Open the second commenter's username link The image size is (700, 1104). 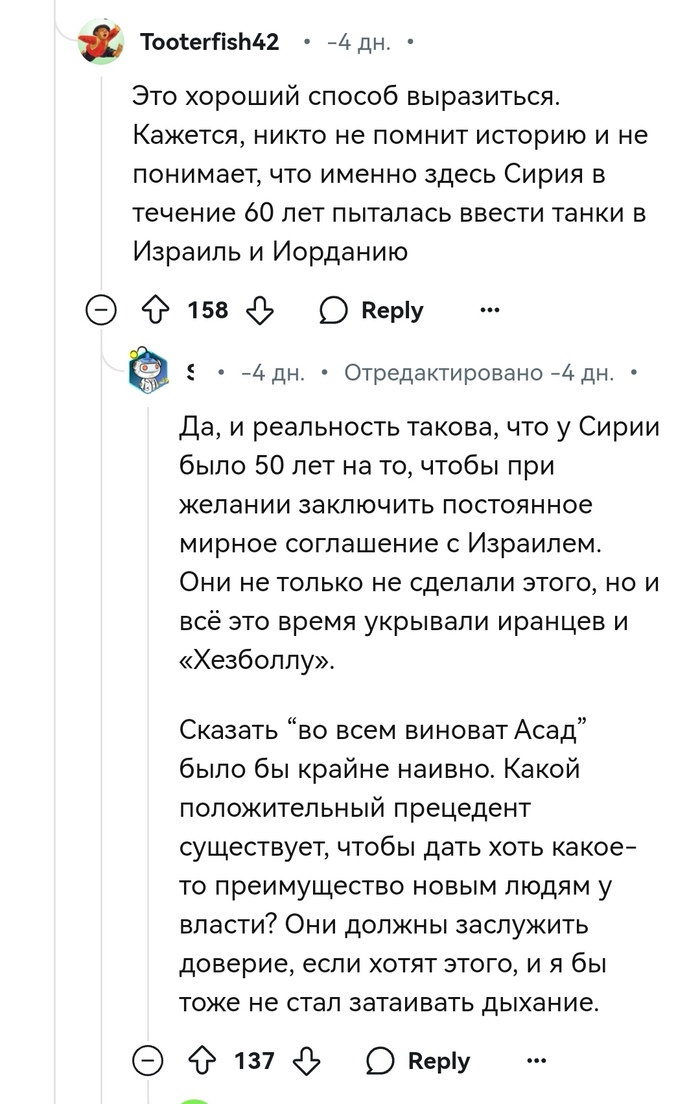point(192,373)
